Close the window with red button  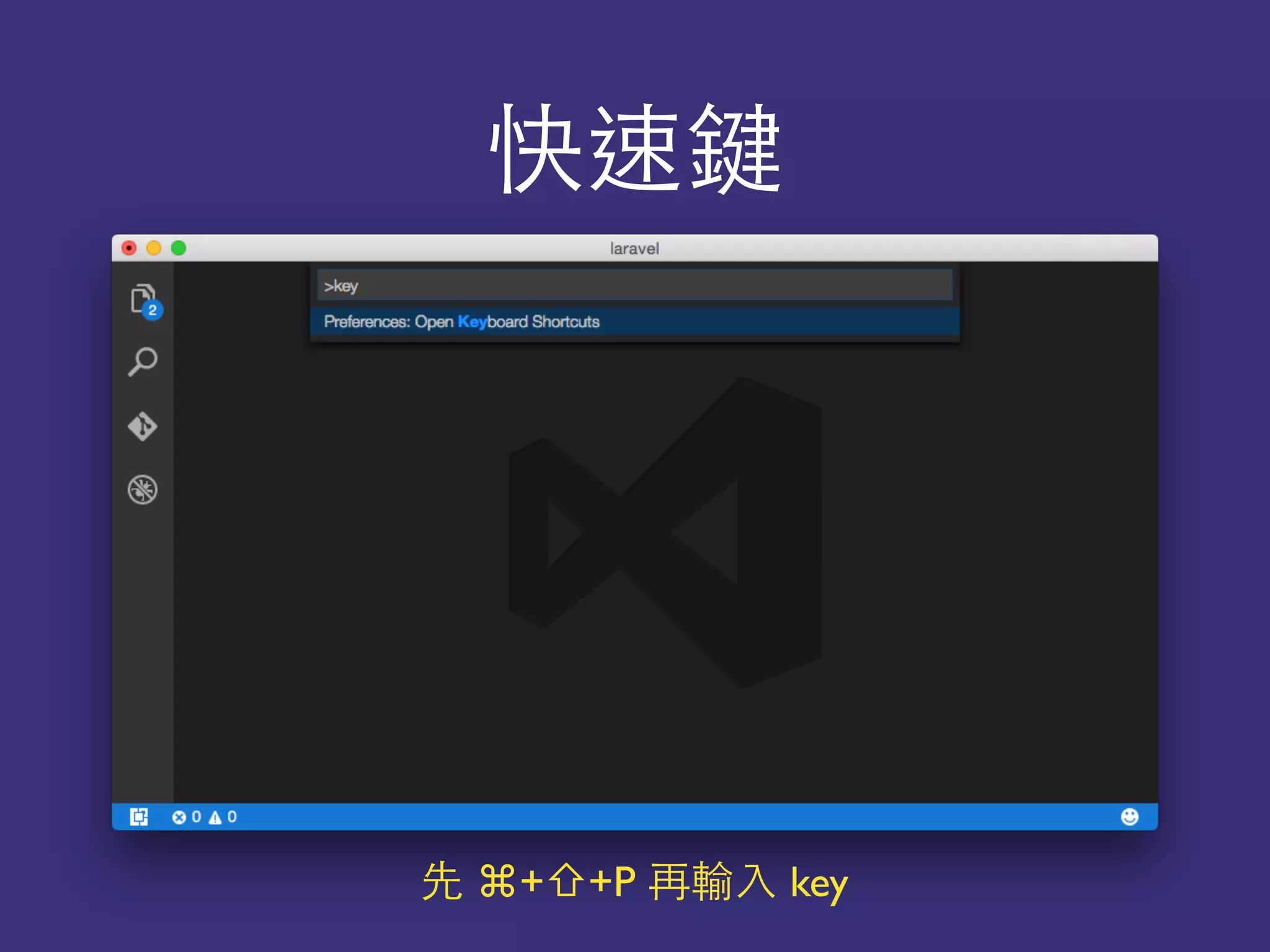pos(129,248)
